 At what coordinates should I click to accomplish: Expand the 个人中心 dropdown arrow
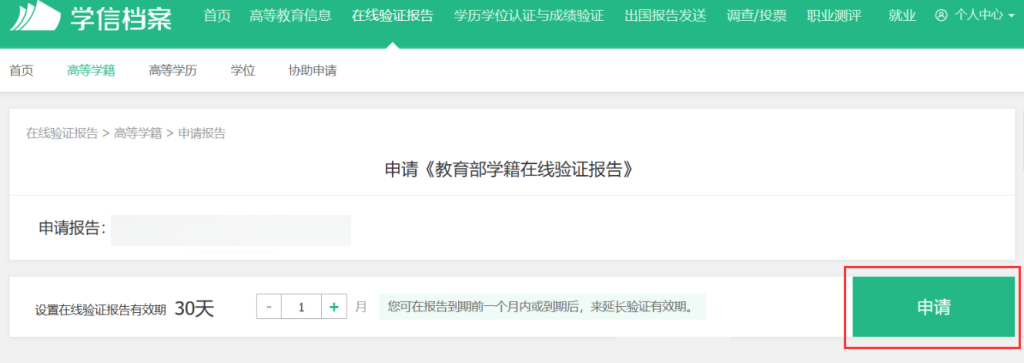(x=1012, y=16)
